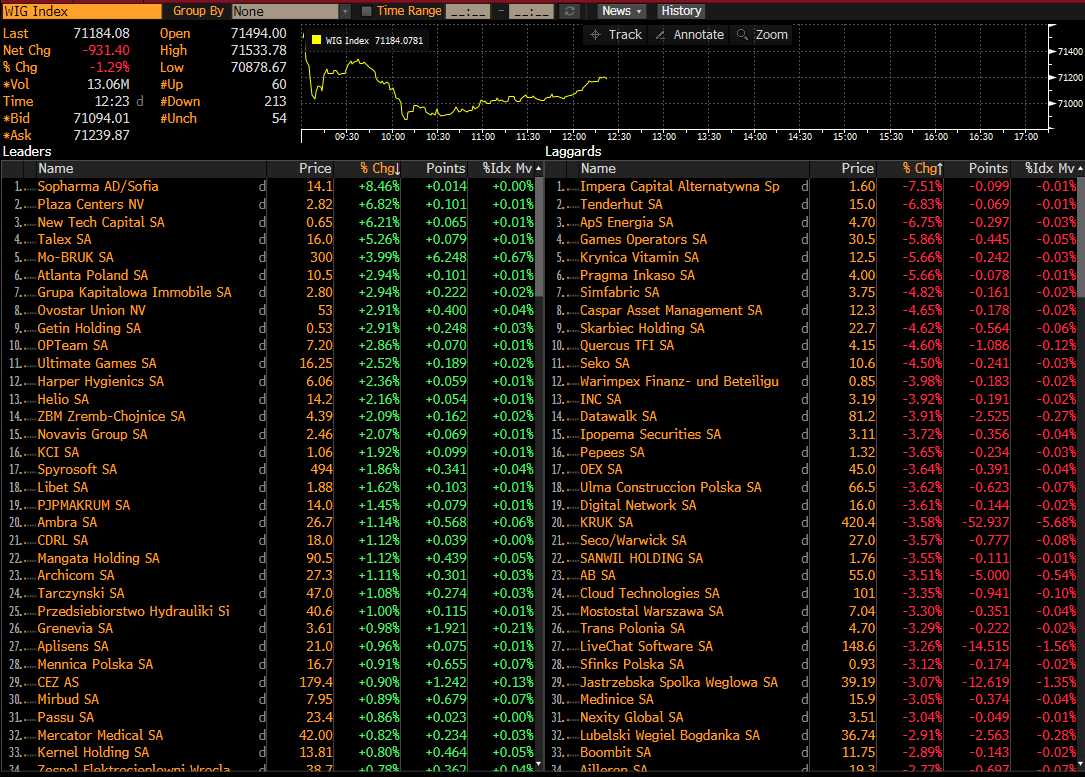Image resolution: width=1085 pixels, height=777 pixels.
Task: Open the History tab
Action: tap(681, 11)
